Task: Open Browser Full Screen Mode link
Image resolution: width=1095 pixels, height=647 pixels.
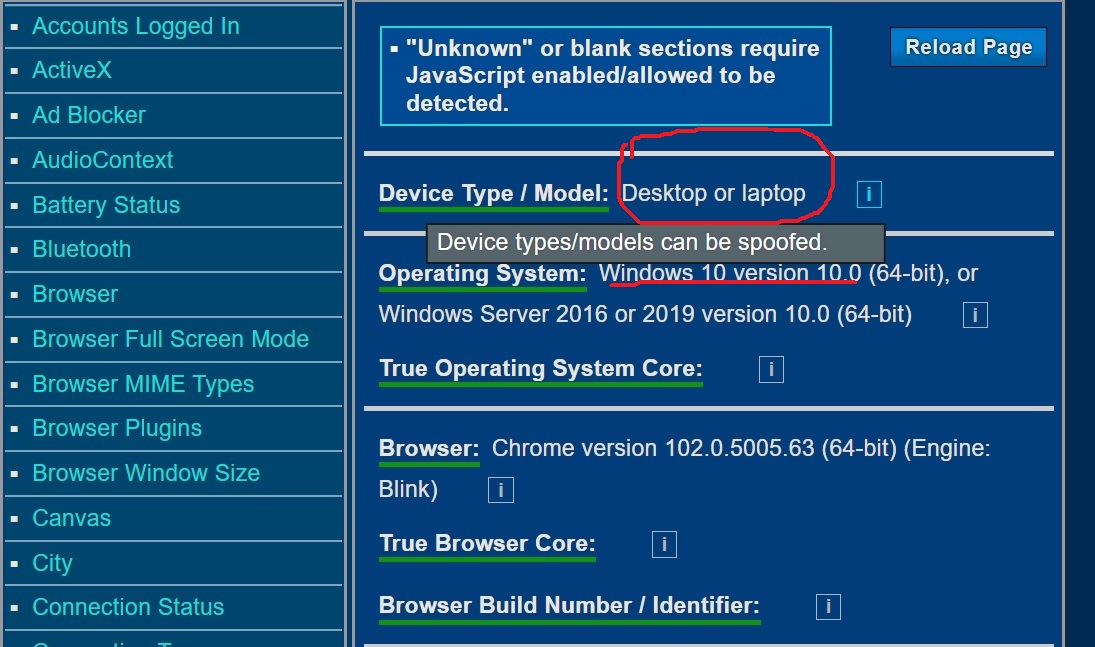Action: [170, 339]
